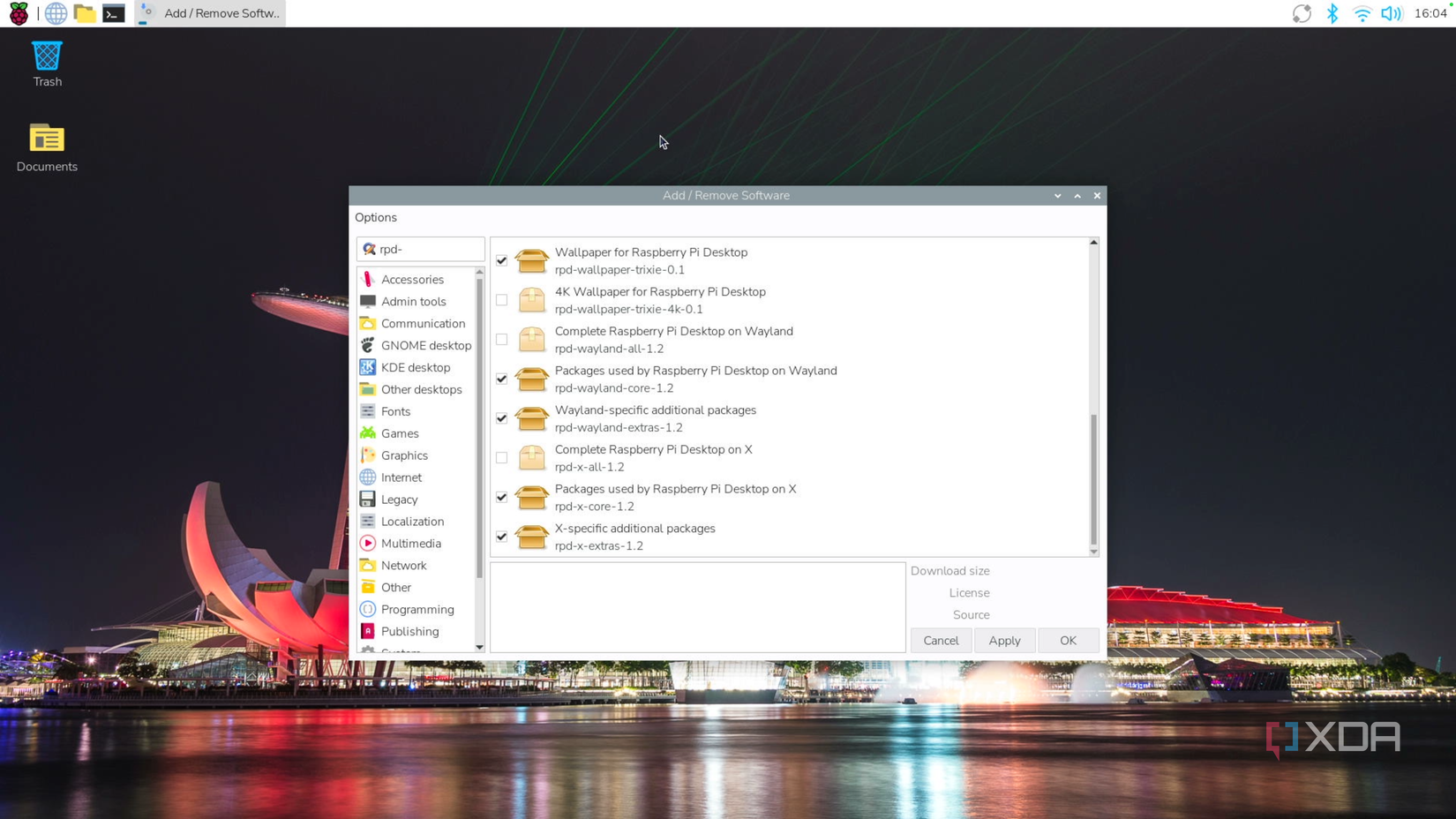Uncheck the X-specific additional packages entry

[501, 537]
